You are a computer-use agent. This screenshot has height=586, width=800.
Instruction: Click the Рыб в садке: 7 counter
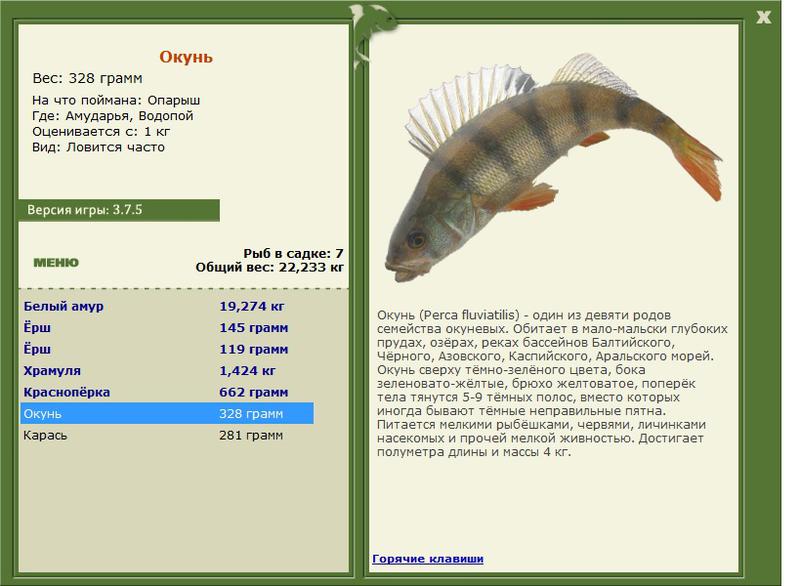pyautogui.click(x=294, y=252)
